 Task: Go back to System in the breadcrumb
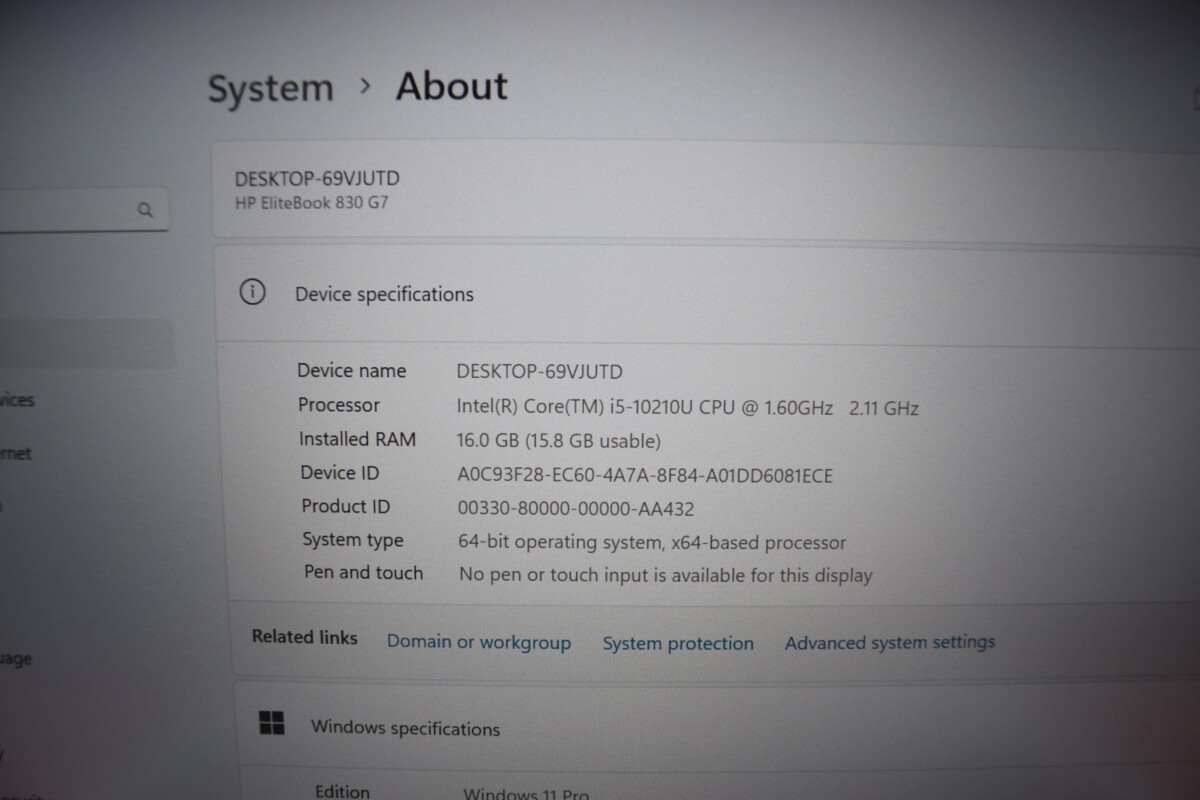270,89
